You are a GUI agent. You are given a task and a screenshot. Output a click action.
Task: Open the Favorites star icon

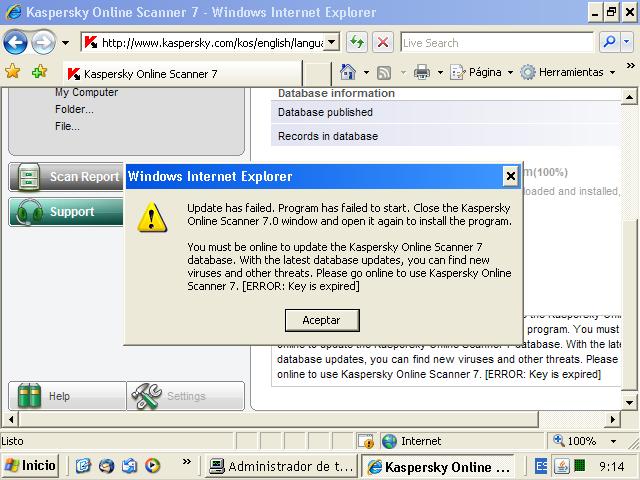pyautogui.click(x=13, y=72)
